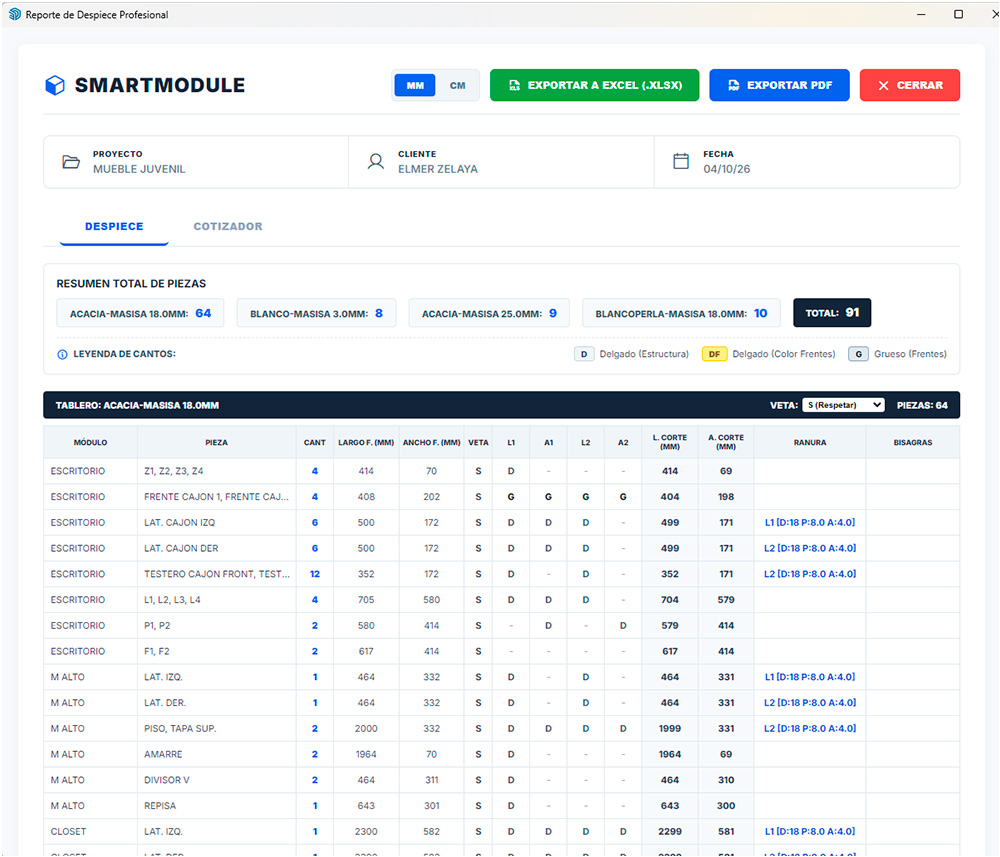Viewport: 1000px width, 857px height.
Task: Click the client name ELMER ZELAYA
Action: coord(438,169)
